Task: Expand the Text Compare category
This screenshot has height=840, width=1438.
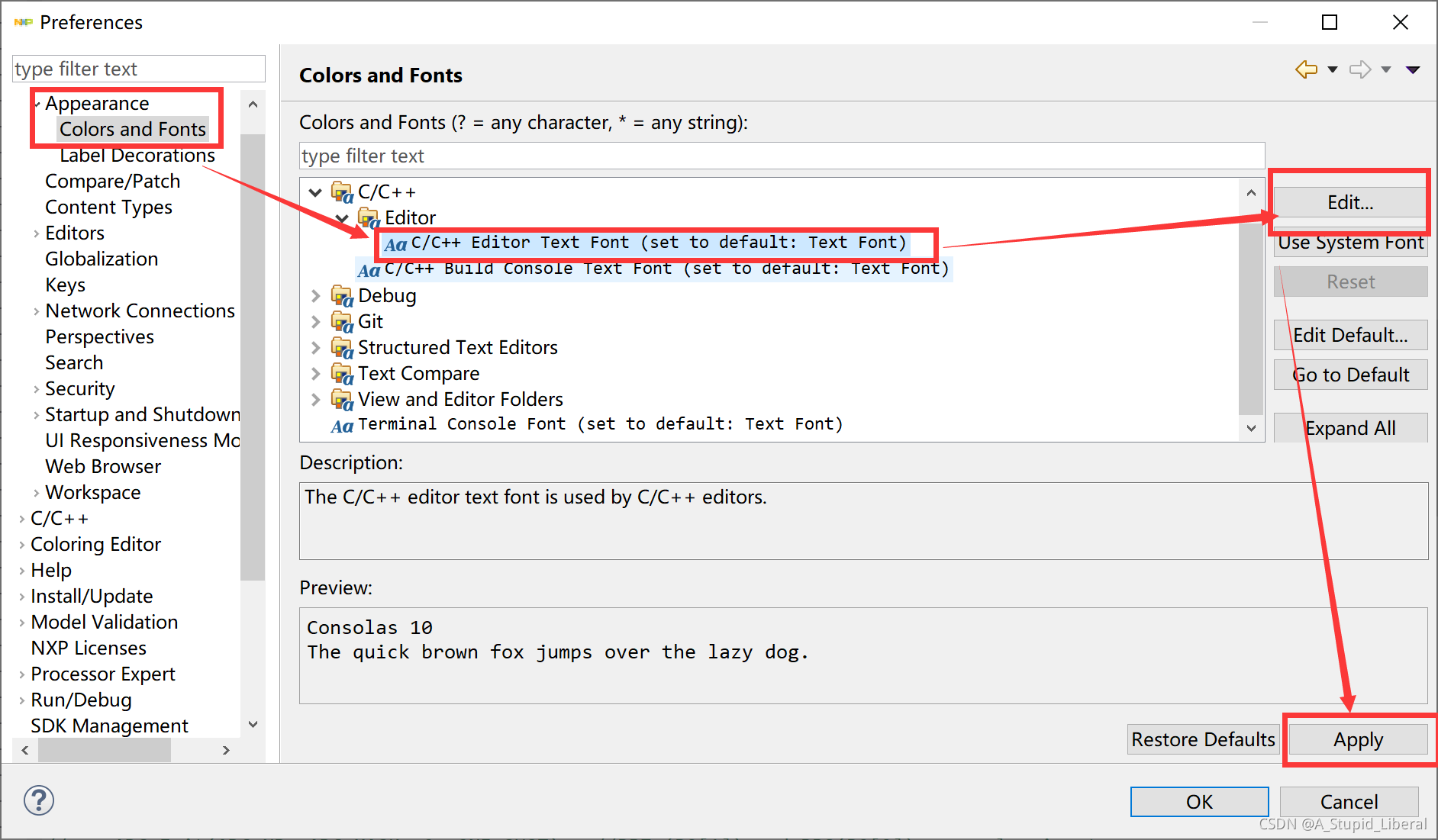Action: coord(315,374)
